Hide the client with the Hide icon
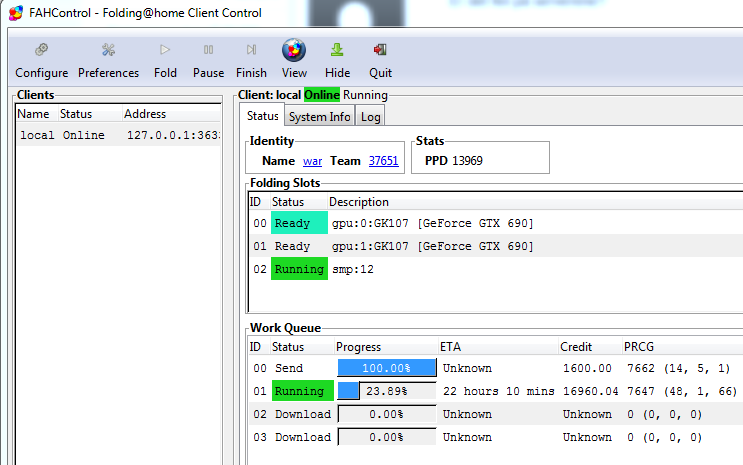Image resolution: width=743 pixels, height=465 pixels. coord(337,50)
